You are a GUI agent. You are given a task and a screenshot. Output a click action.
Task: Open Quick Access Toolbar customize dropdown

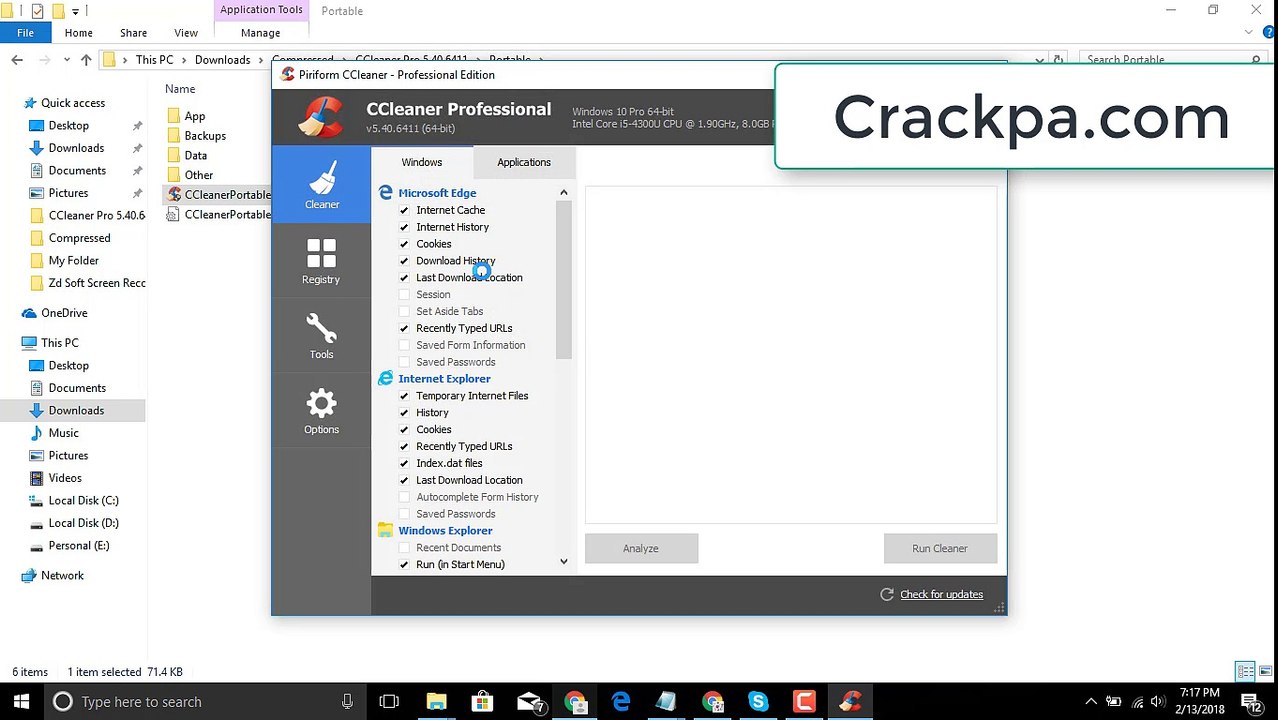[x=75, y=11]
